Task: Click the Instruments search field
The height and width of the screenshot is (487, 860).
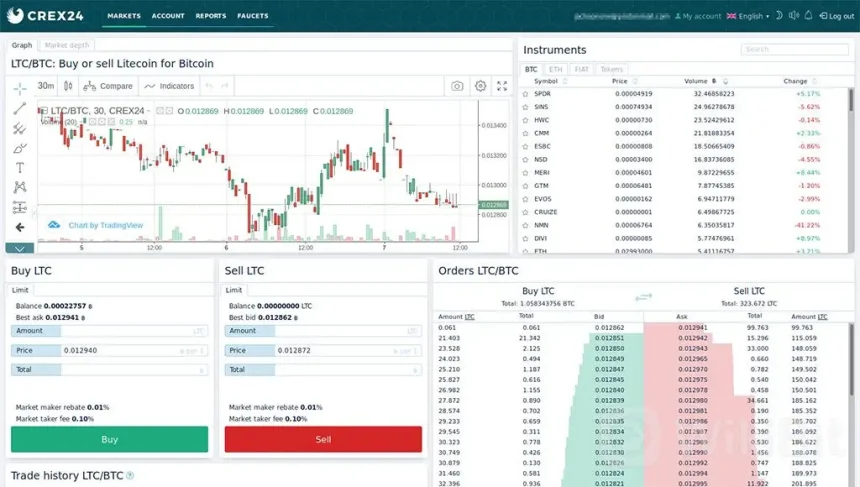Action: tap(794, 49)
